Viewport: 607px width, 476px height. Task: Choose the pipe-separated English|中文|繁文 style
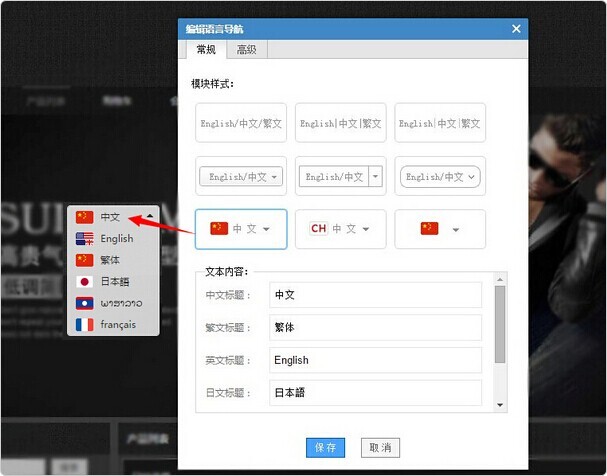tap(340, 123)
